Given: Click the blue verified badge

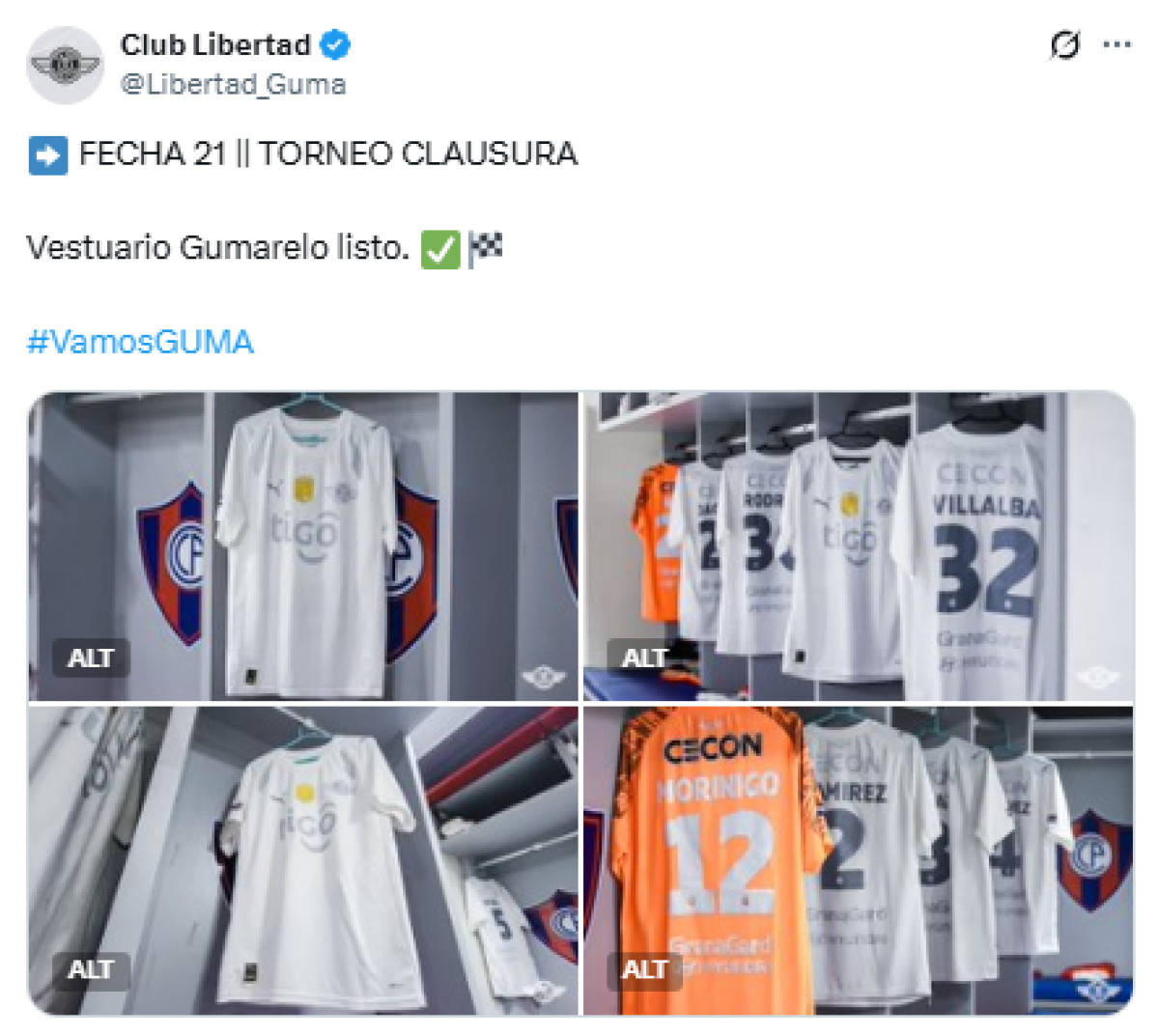Looking at the screenshot, I should 335,44.
